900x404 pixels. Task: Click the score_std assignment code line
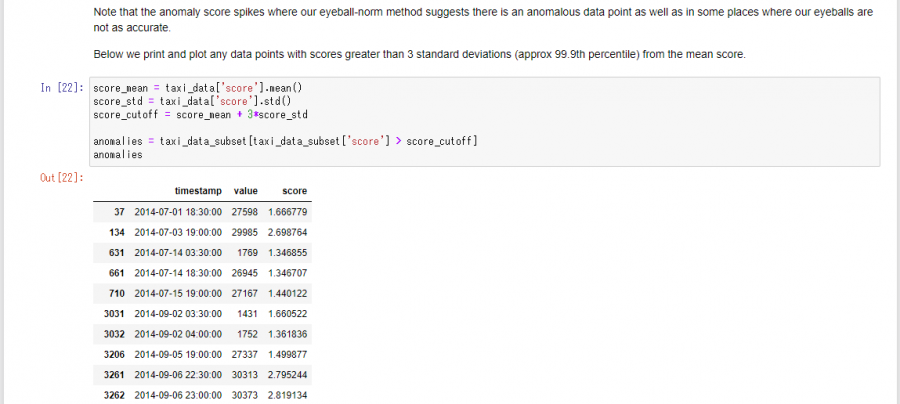coord(192,101)
